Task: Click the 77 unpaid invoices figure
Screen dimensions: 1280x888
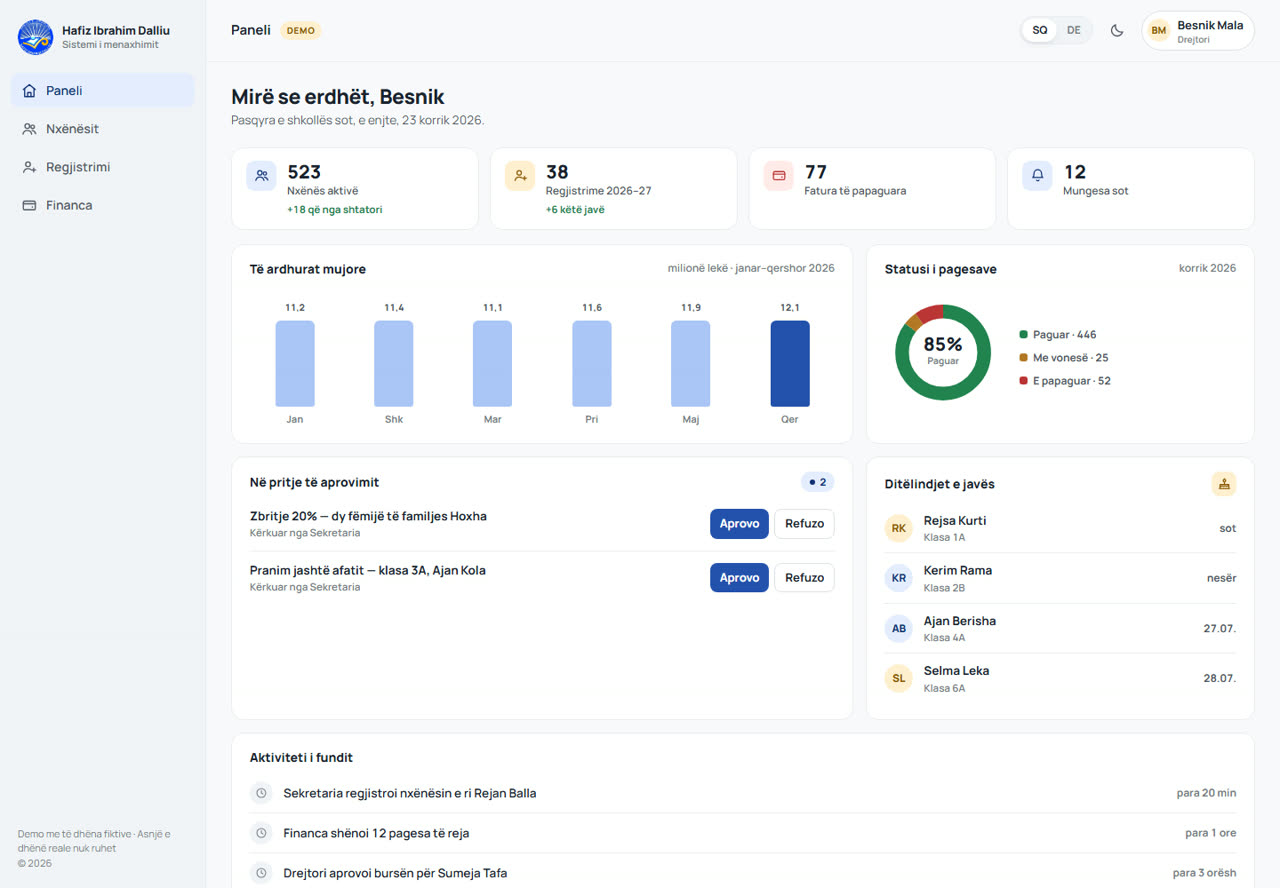Action: [x=816, y=172]
